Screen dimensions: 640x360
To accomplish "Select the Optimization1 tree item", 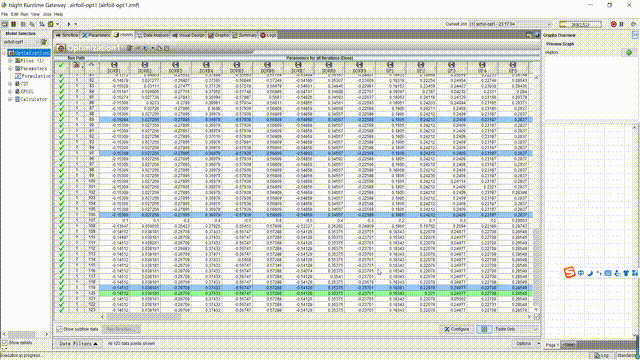I will pos(29,53).
